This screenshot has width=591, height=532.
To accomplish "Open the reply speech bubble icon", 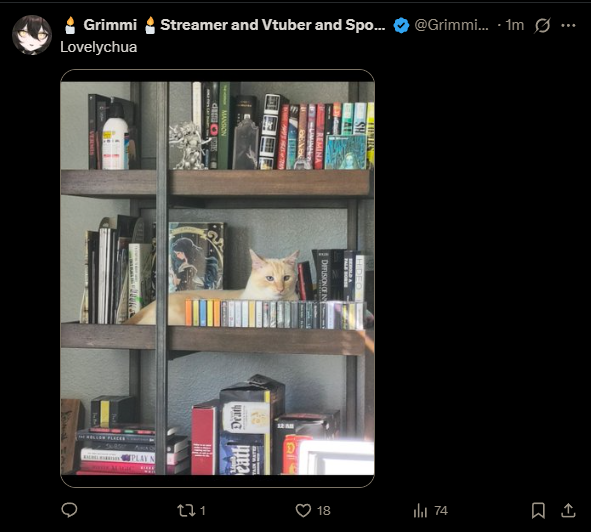I will pos(69,510).
